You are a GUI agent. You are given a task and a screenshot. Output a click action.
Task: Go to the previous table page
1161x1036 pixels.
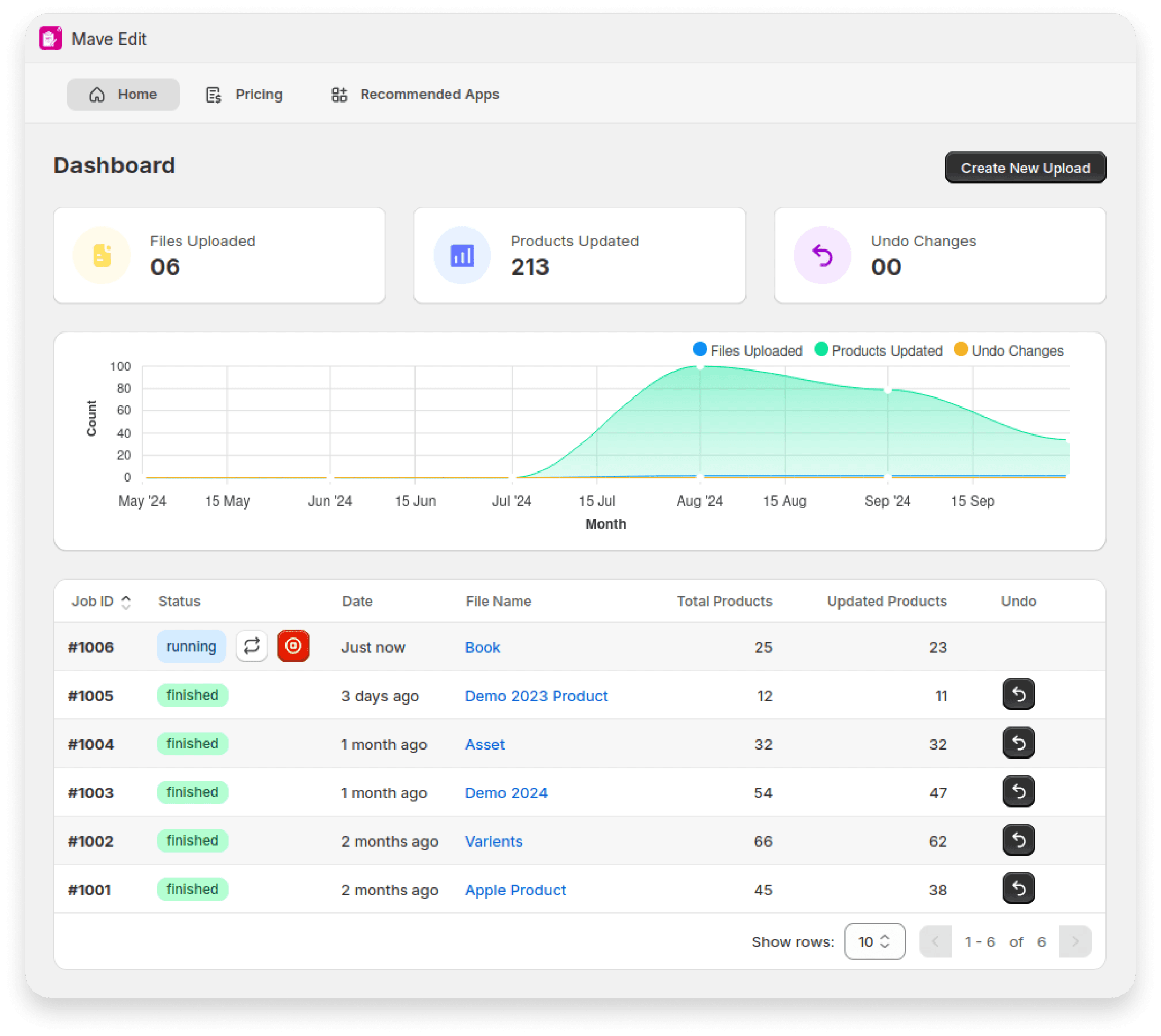[935, 941]
